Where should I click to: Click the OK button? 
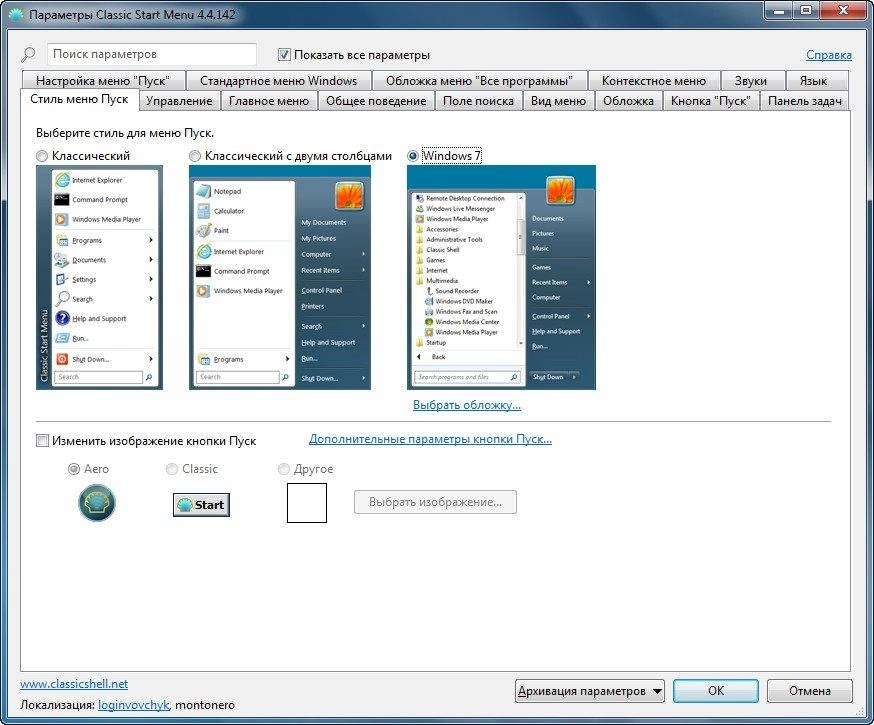click(716, 691)
